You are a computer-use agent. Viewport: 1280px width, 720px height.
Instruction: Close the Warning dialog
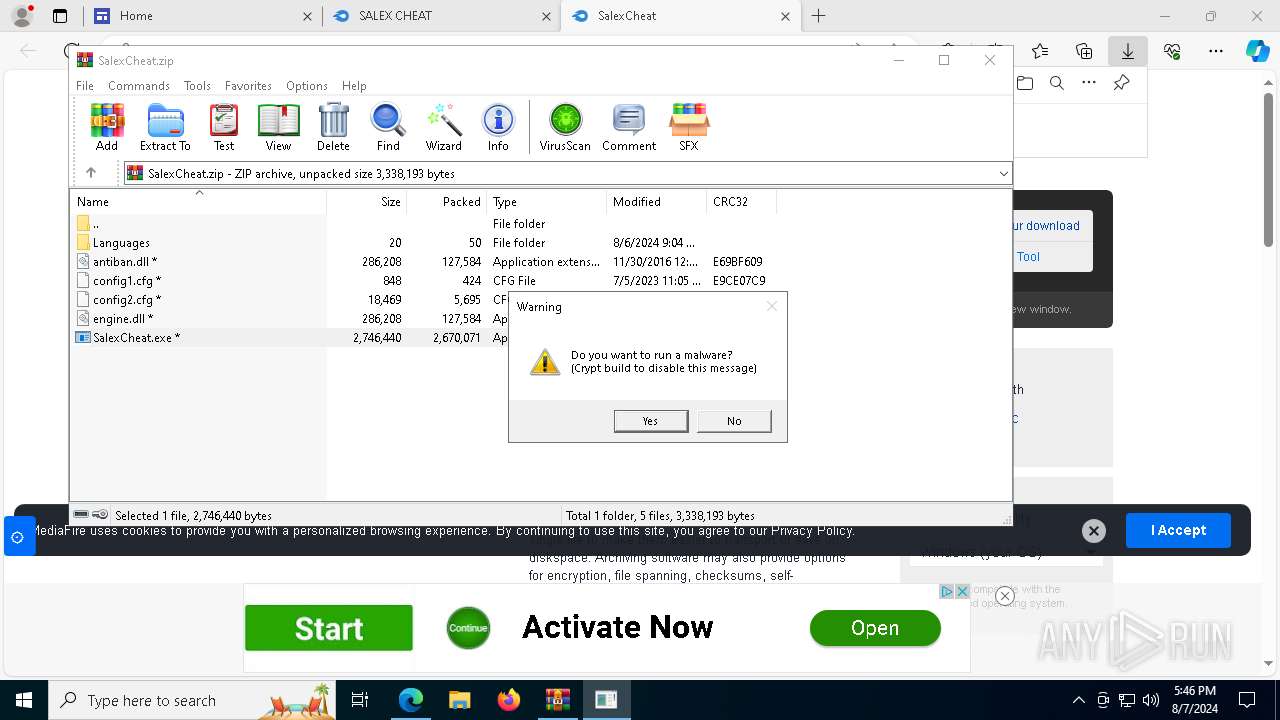click(772, 306)
